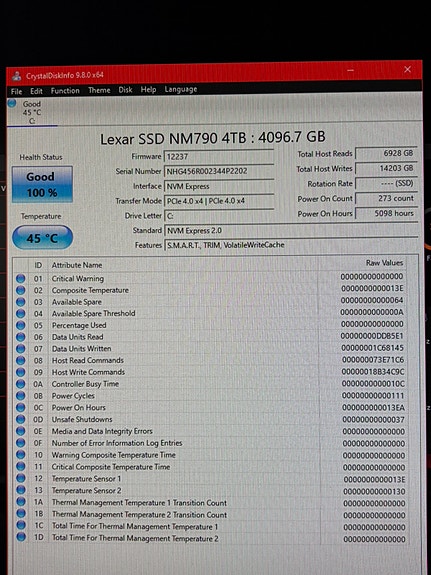The width and height of the screenshot is (431, 575).
Task: Click the Raw Values column header
Action: click(x=384, y=263)
